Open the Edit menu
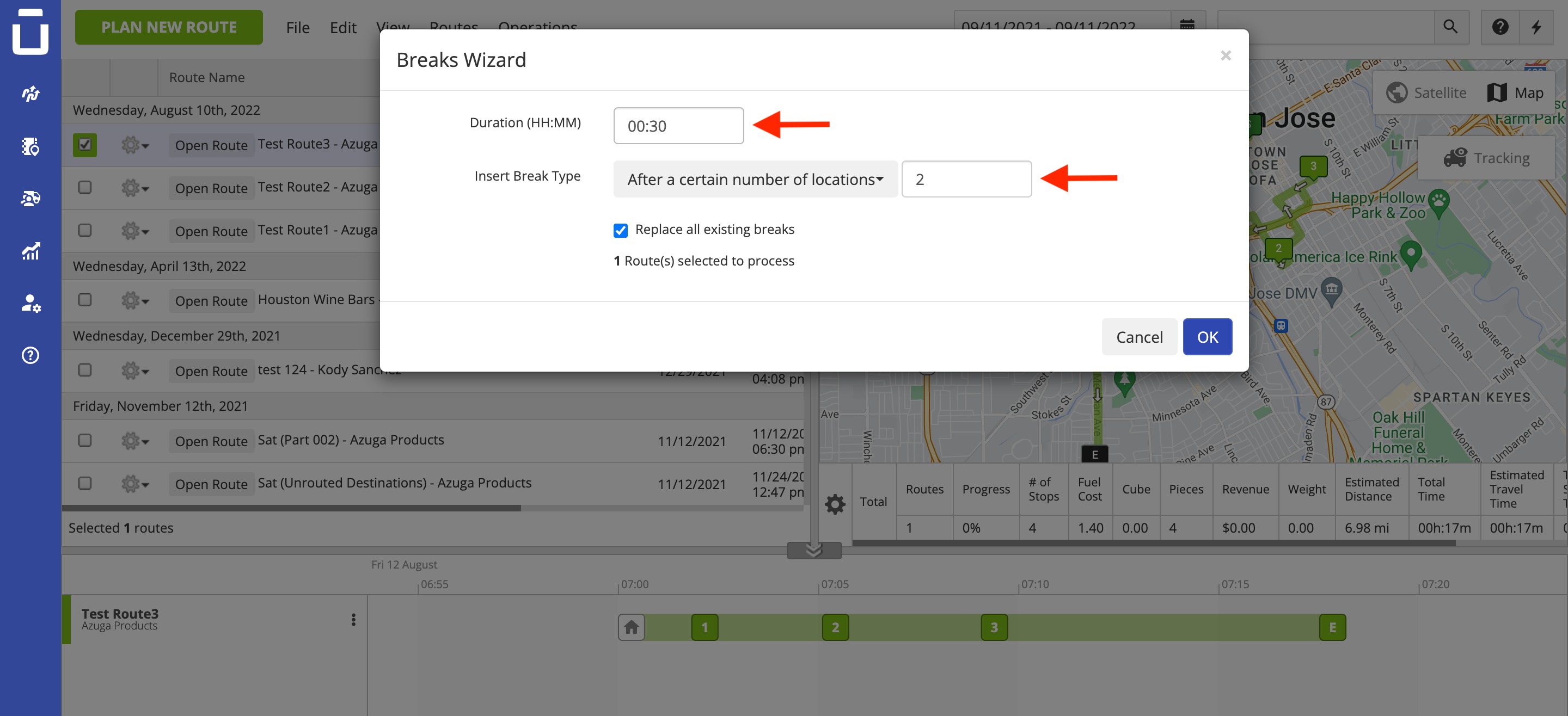Image resolution: width=1568 pixels, height=716 pixels. tap(342, 27)
